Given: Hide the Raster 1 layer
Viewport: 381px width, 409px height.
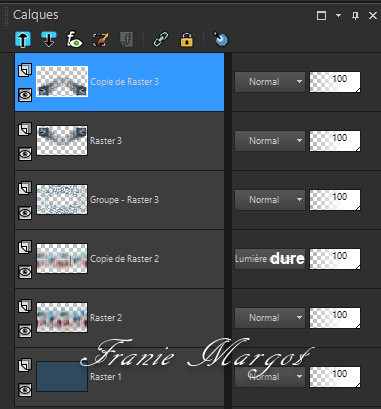Looking at the screenshot, I should click(x=25, y=390).
